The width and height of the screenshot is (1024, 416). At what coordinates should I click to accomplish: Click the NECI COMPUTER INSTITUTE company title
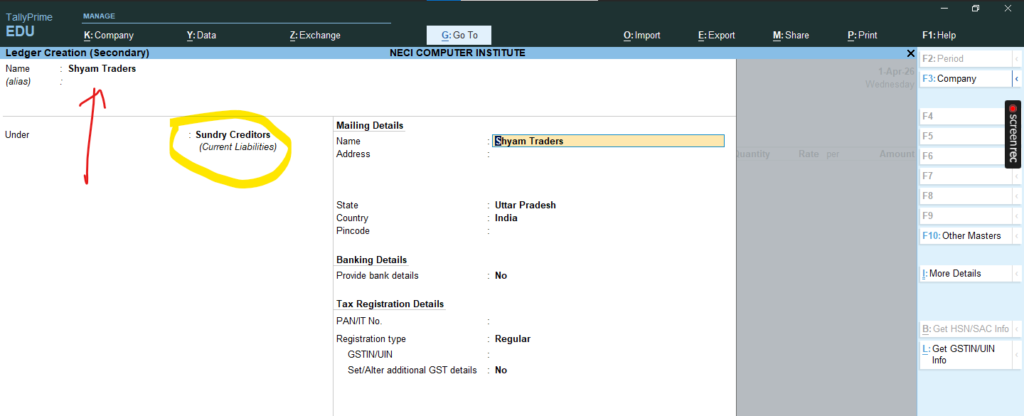pyautogui.click(x=457, y=53)
